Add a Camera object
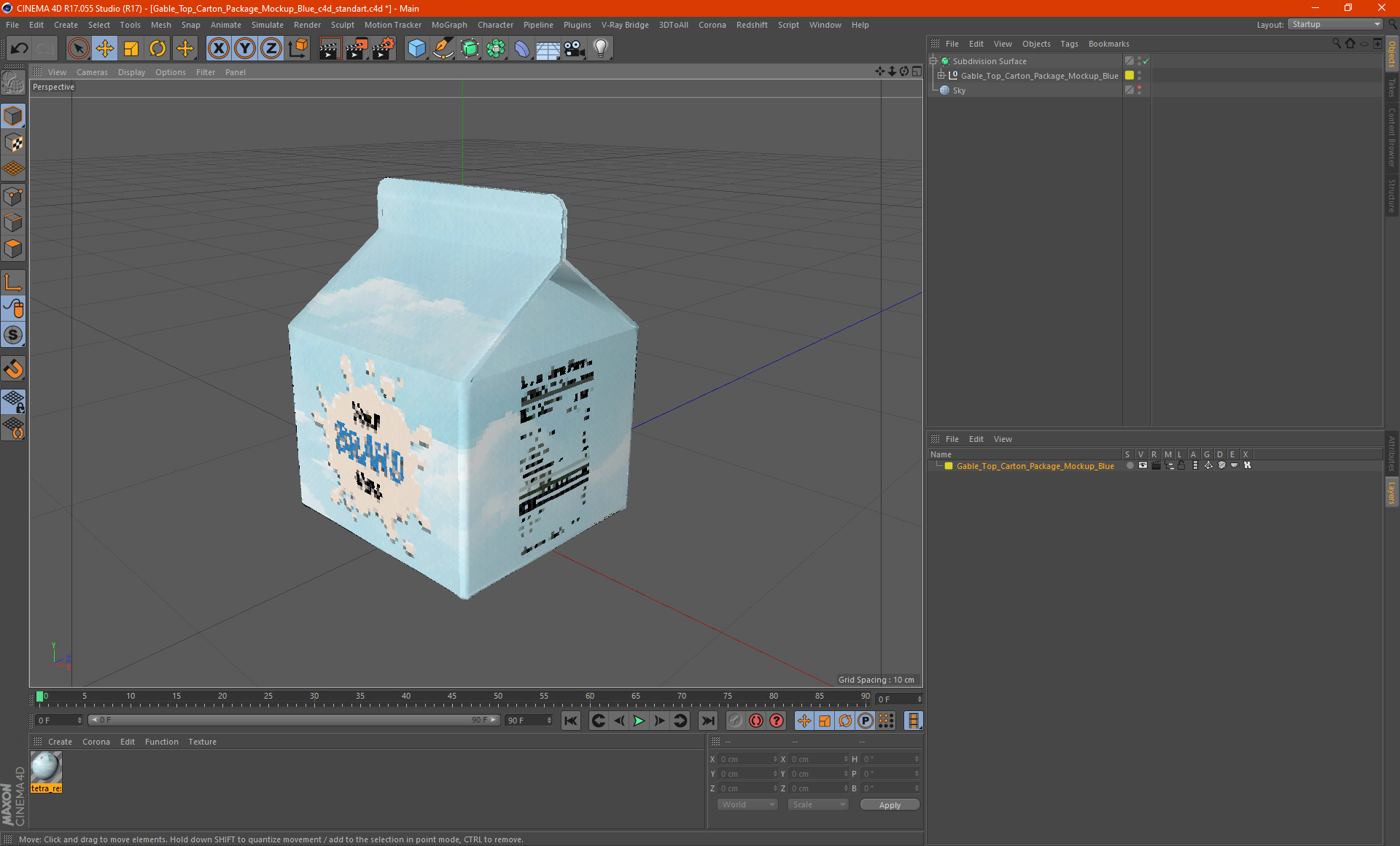 click(575, 49)
